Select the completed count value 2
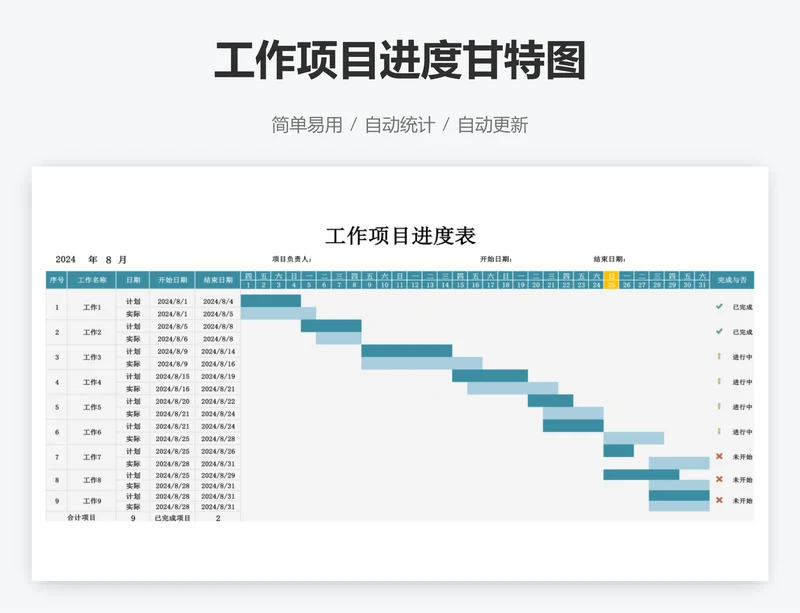 (x=218, y=518)
